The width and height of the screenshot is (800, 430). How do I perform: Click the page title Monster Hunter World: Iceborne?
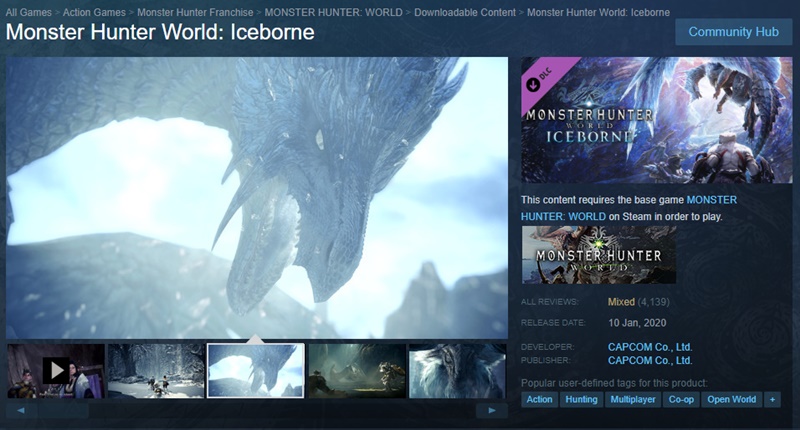coord(160,32)
